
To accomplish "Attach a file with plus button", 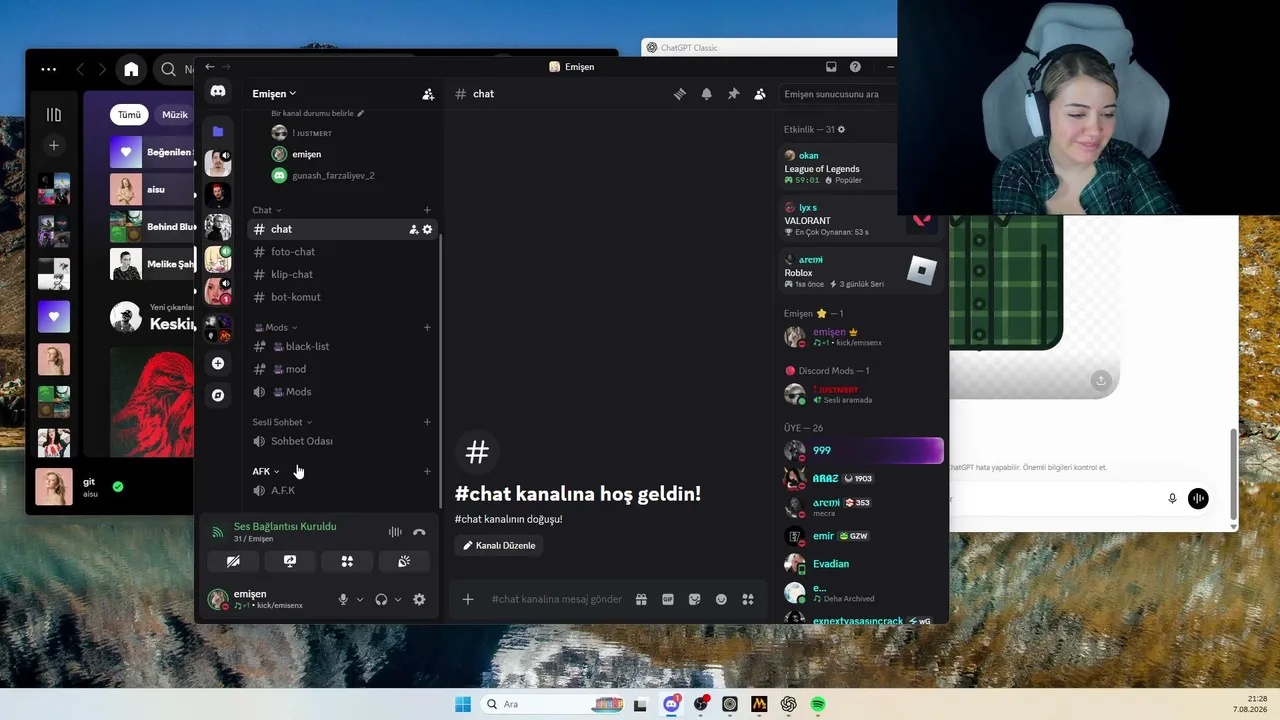I will coord(468,599).
